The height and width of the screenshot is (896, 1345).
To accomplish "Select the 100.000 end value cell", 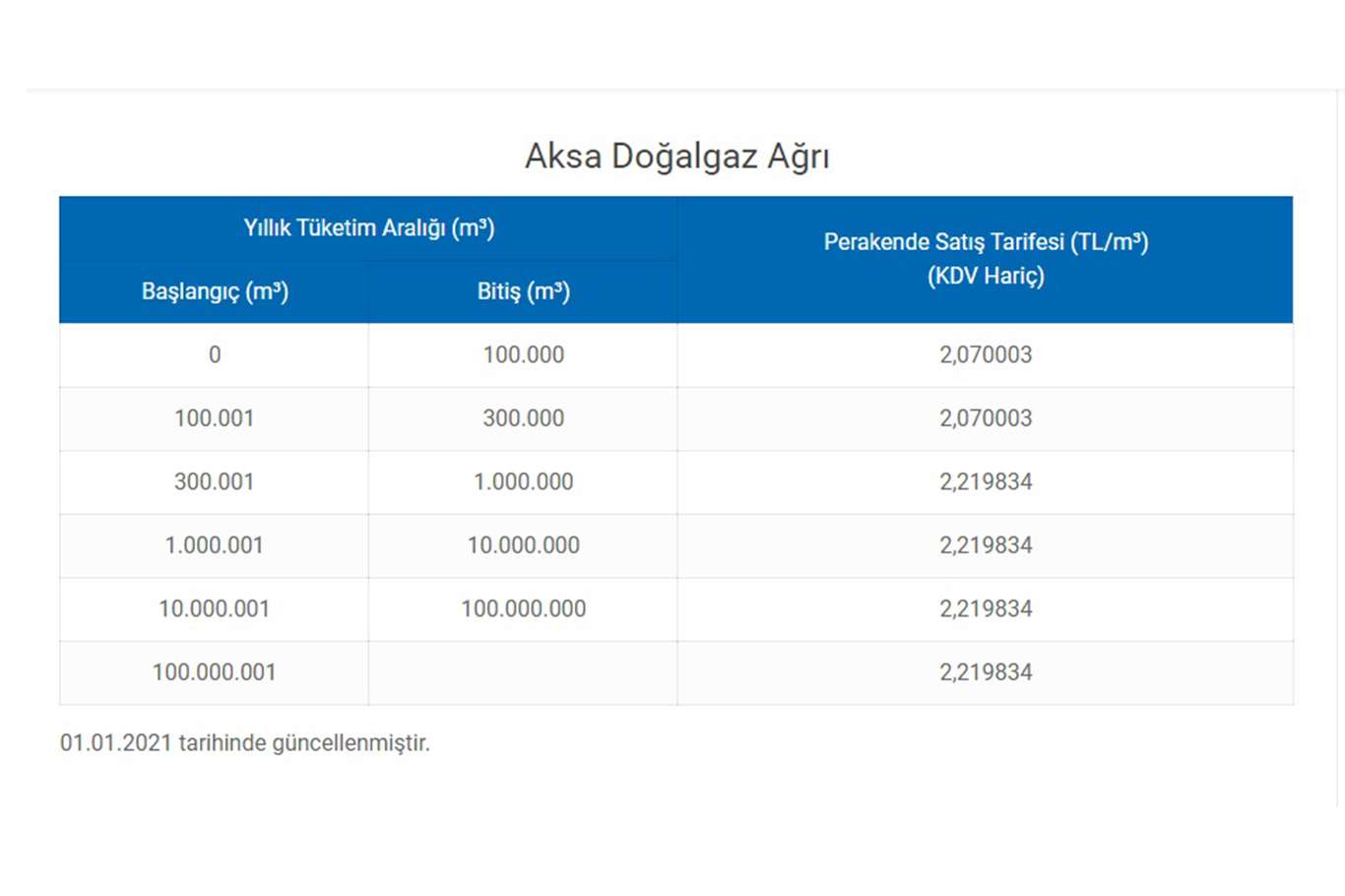I will click(523, 354).
